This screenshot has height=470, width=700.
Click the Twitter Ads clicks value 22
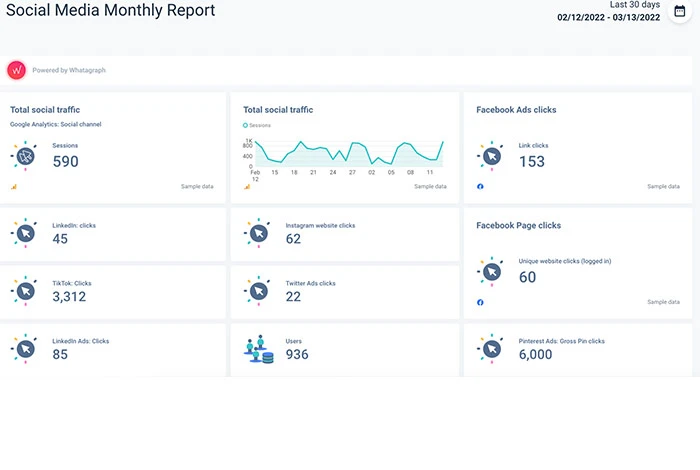(293, 297)
